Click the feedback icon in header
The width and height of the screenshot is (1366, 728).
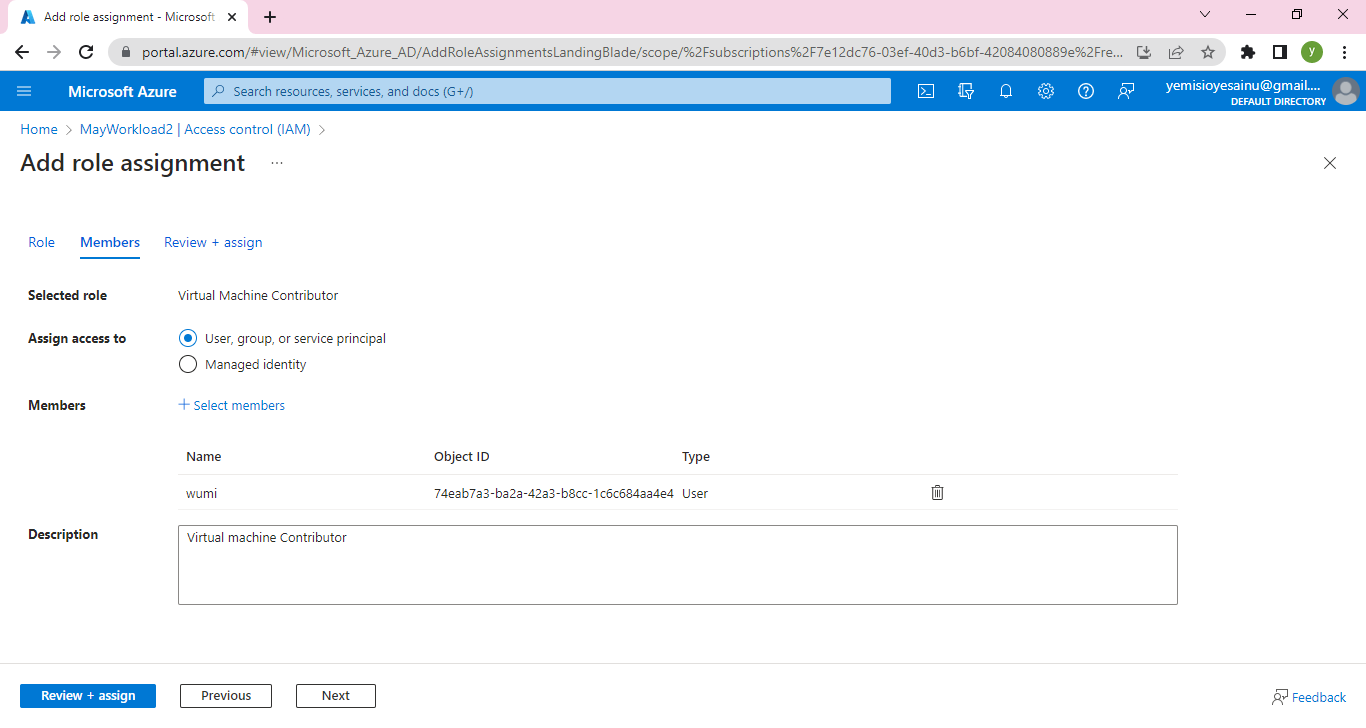(x=1126, y=91)
